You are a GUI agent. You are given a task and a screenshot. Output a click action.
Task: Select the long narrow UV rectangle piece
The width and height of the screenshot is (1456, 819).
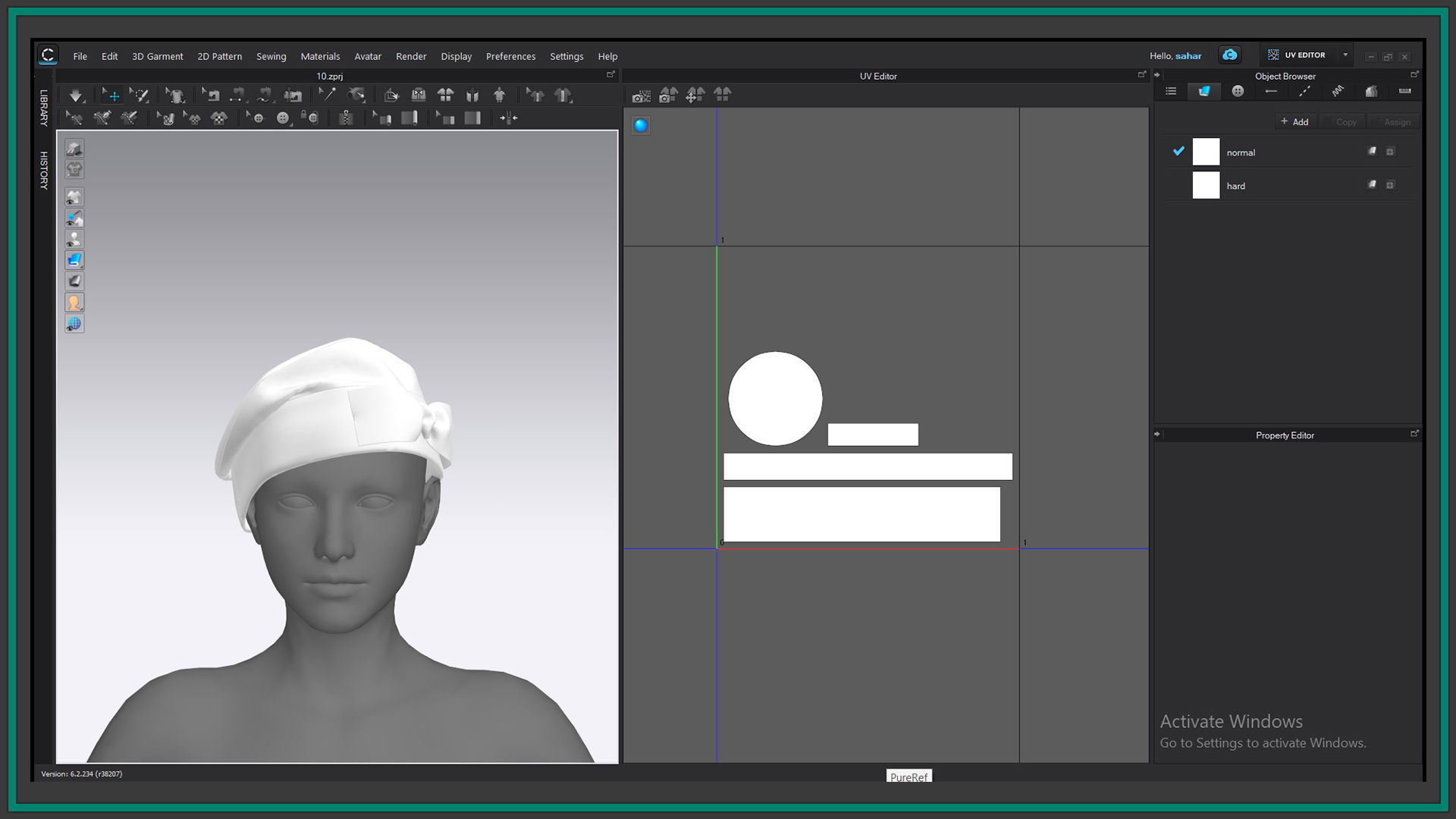(x=868, y=467)
